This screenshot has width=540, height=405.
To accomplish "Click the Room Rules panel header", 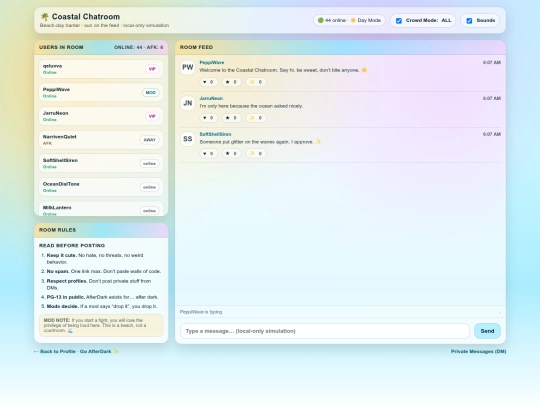I will [101, 230].
